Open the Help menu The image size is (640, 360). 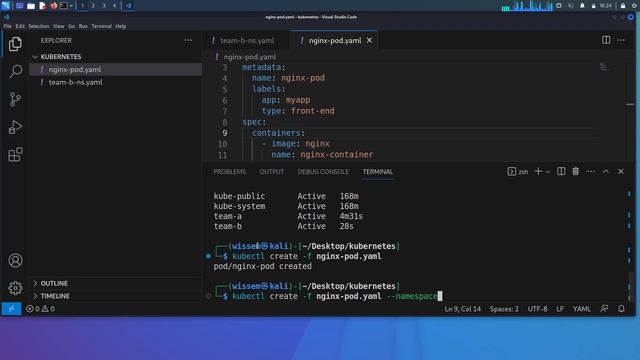(x=120, y=26)
